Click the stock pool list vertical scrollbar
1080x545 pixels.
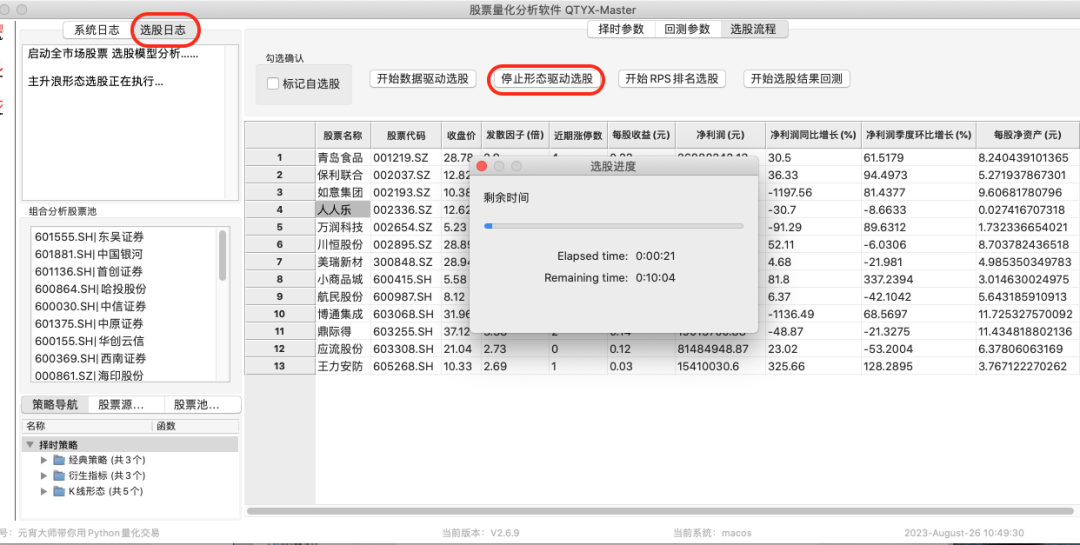[x=222, y=255]
